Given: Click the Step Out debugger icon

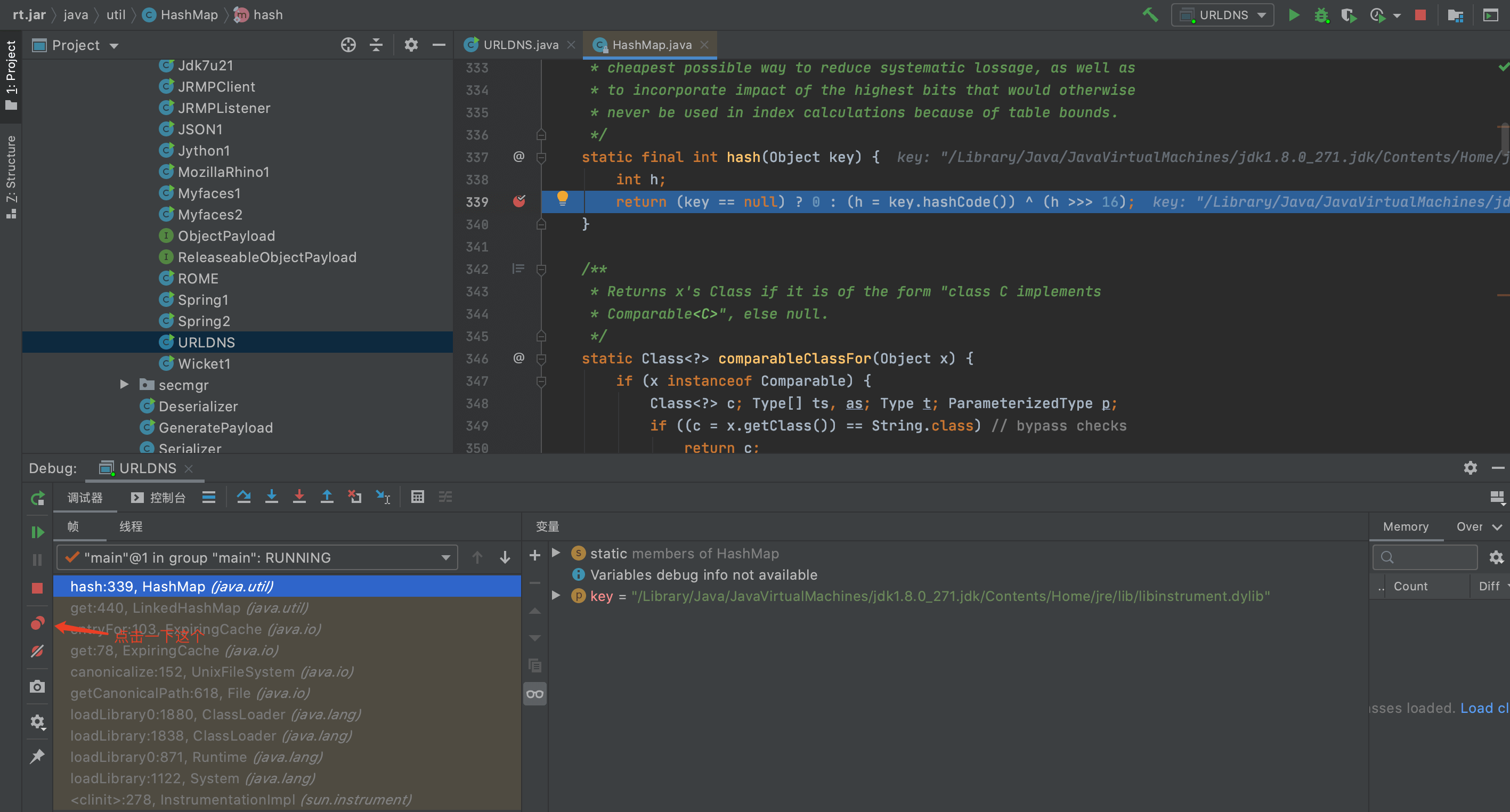Looking at the screenshot, I should tap(327, 497).
